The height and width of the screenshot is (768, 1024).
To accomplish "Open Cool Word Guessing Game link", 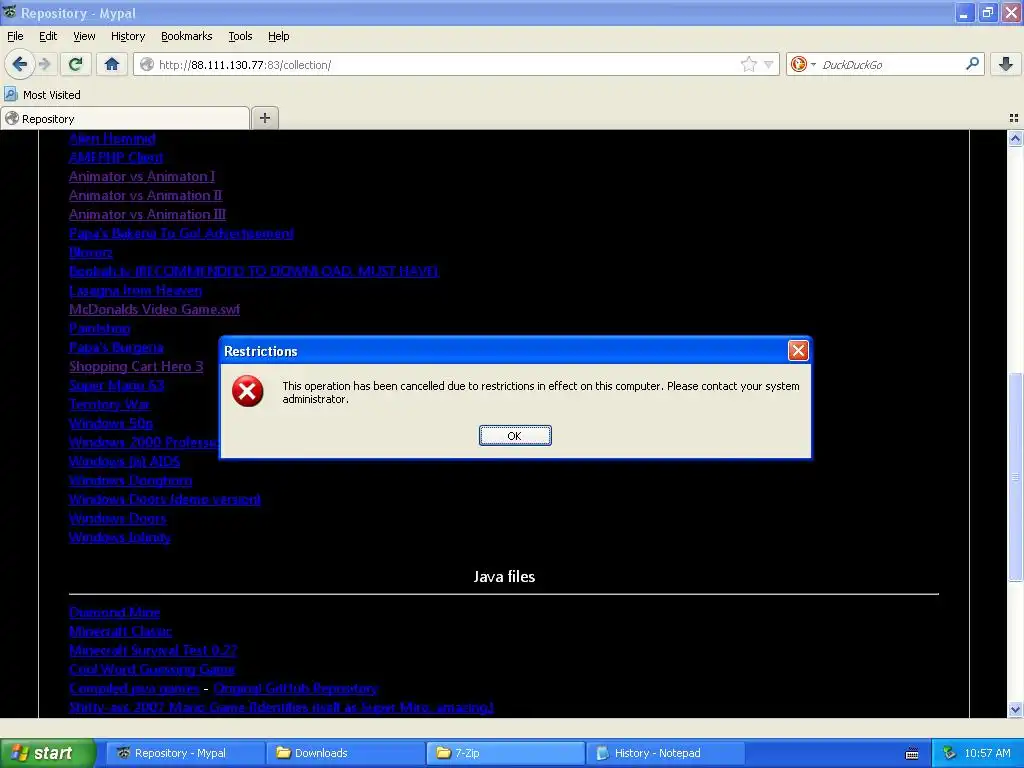I will (152, 669).
